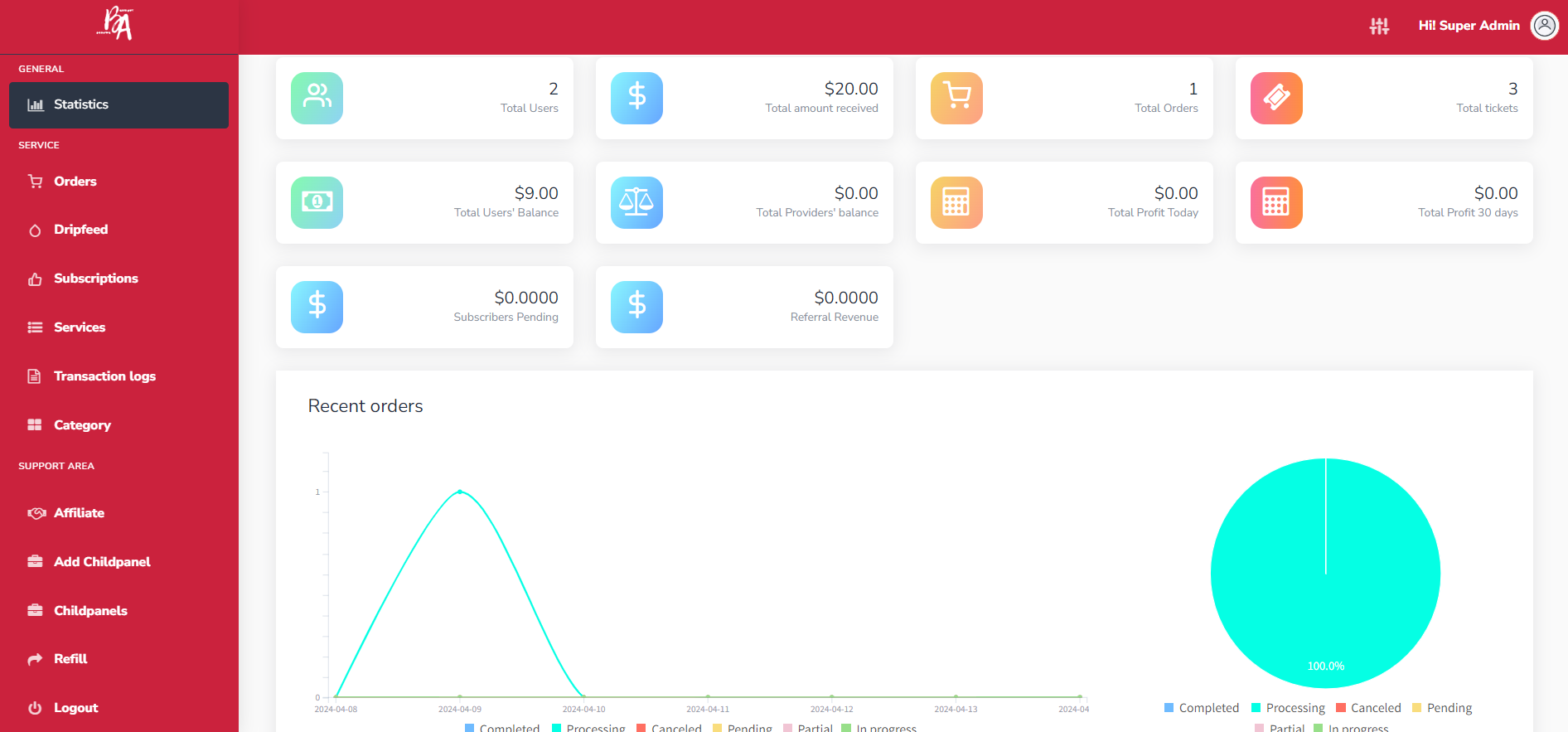Image resolution: width=1568 pixels, height=732 pixels.
Task: Click the Total Profit Today calculator icon
Action: tap(956, 202)
